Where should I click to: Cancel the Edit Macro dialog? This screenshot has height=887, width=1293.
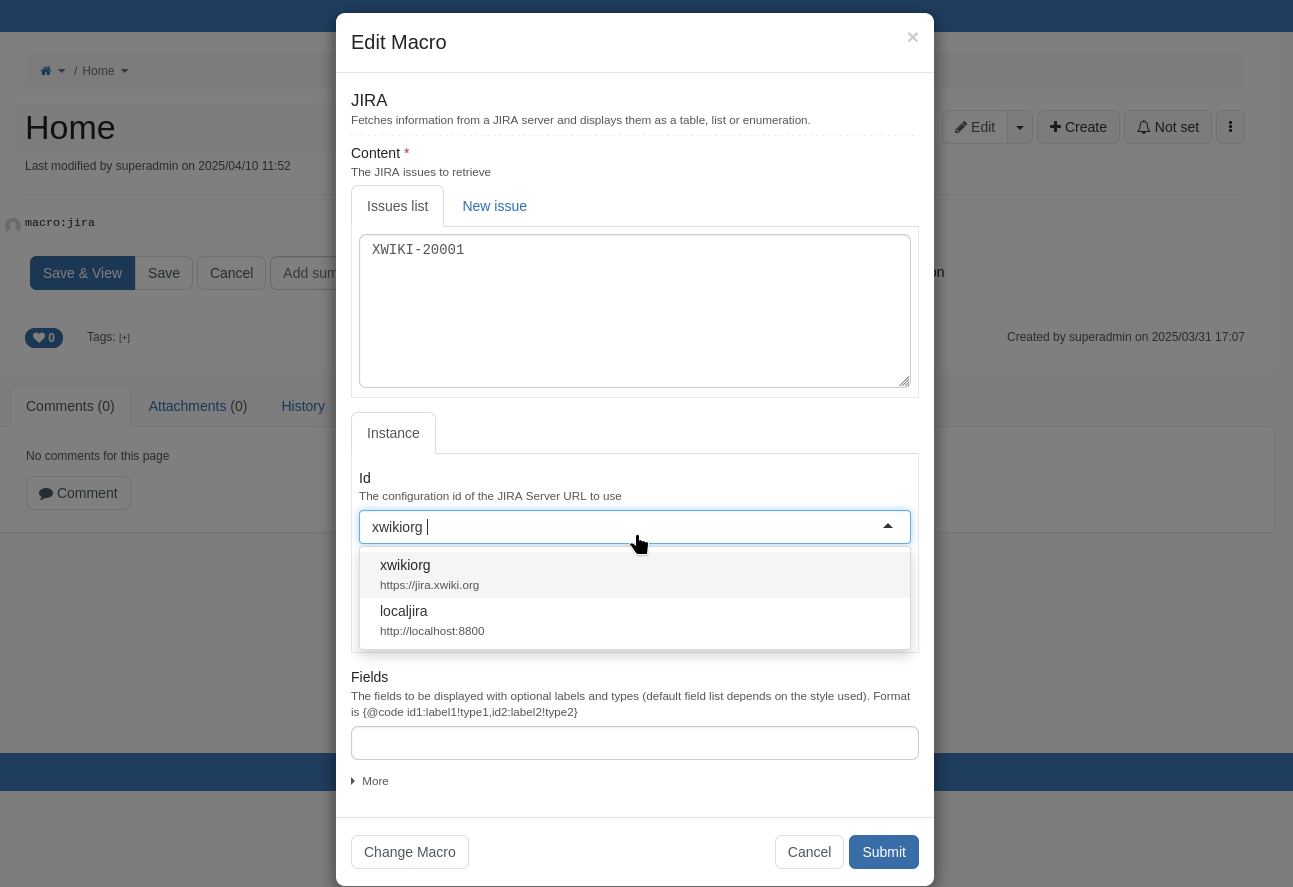[x=809, y=852]
